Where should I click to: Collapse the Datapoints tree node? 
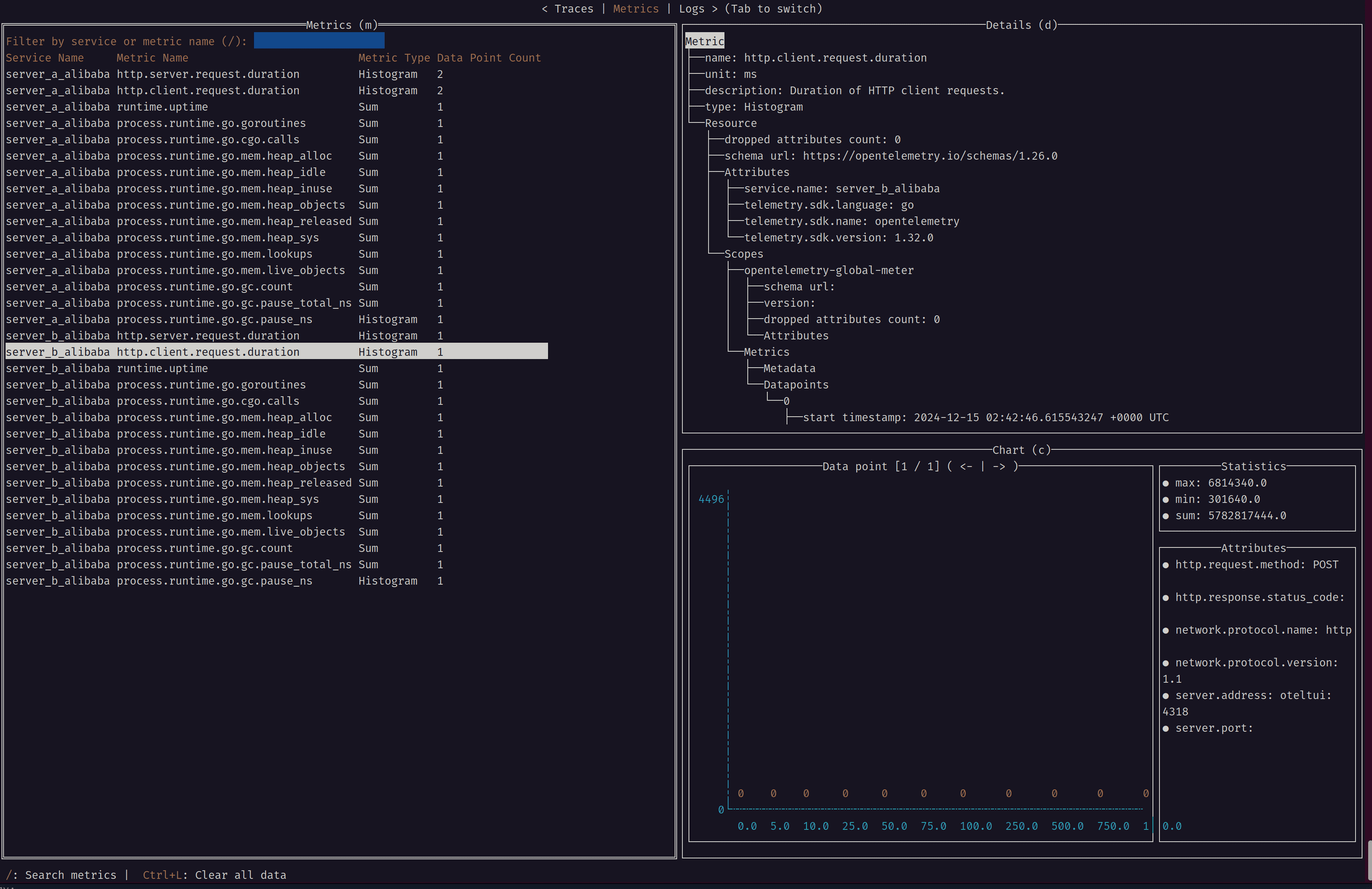tap(795, 385)
